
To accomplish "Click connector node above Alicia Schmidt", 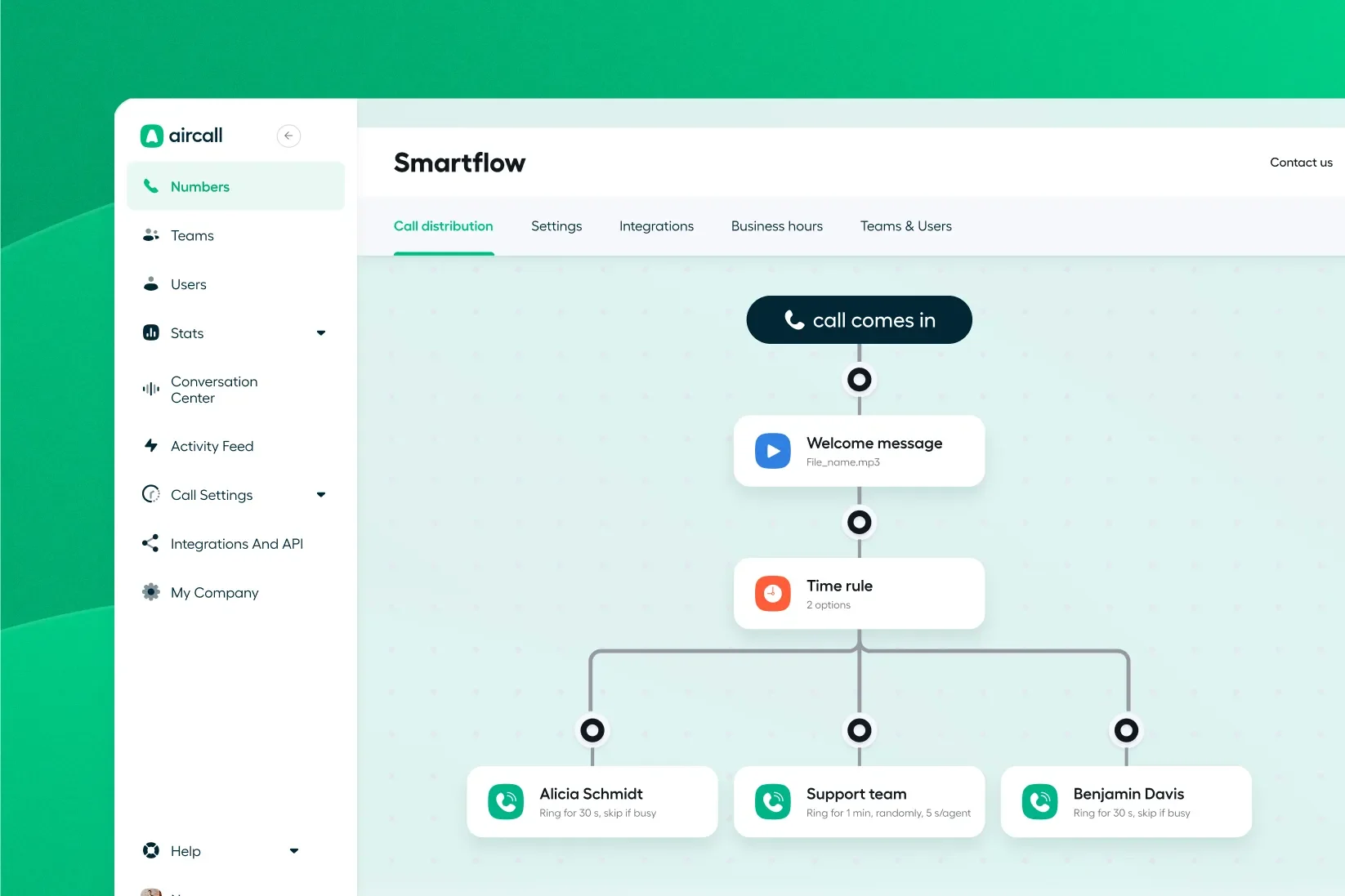I will (x=592, y=730).
